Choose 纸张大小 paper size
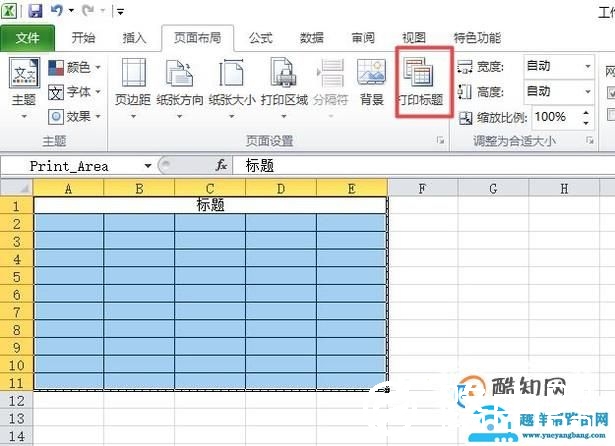This screenshot has height=446, width=615. (x=232, y=88)
